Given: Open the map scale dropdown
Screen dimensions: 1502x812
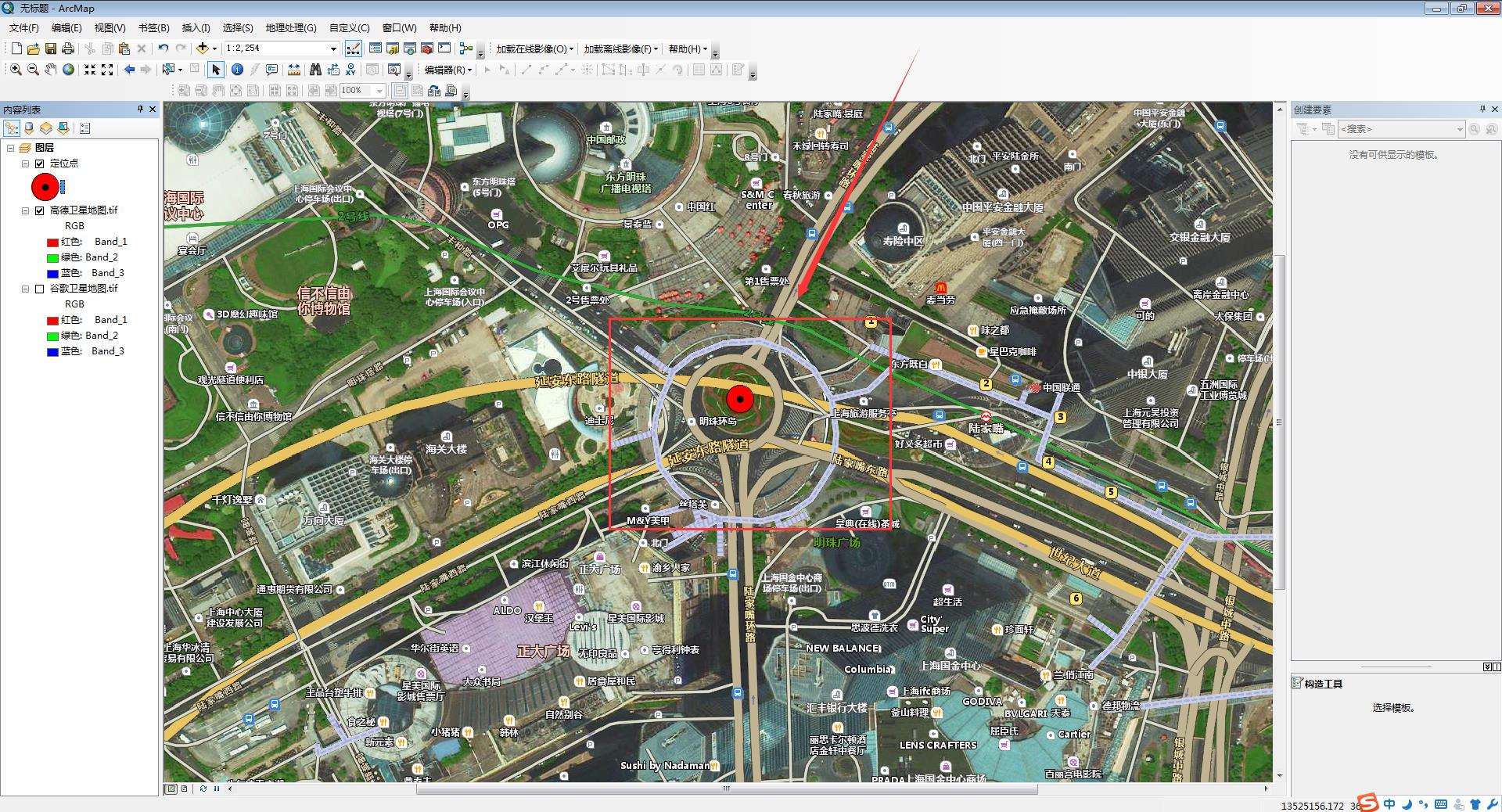Looking at the screenshot, I should [333, 49].
